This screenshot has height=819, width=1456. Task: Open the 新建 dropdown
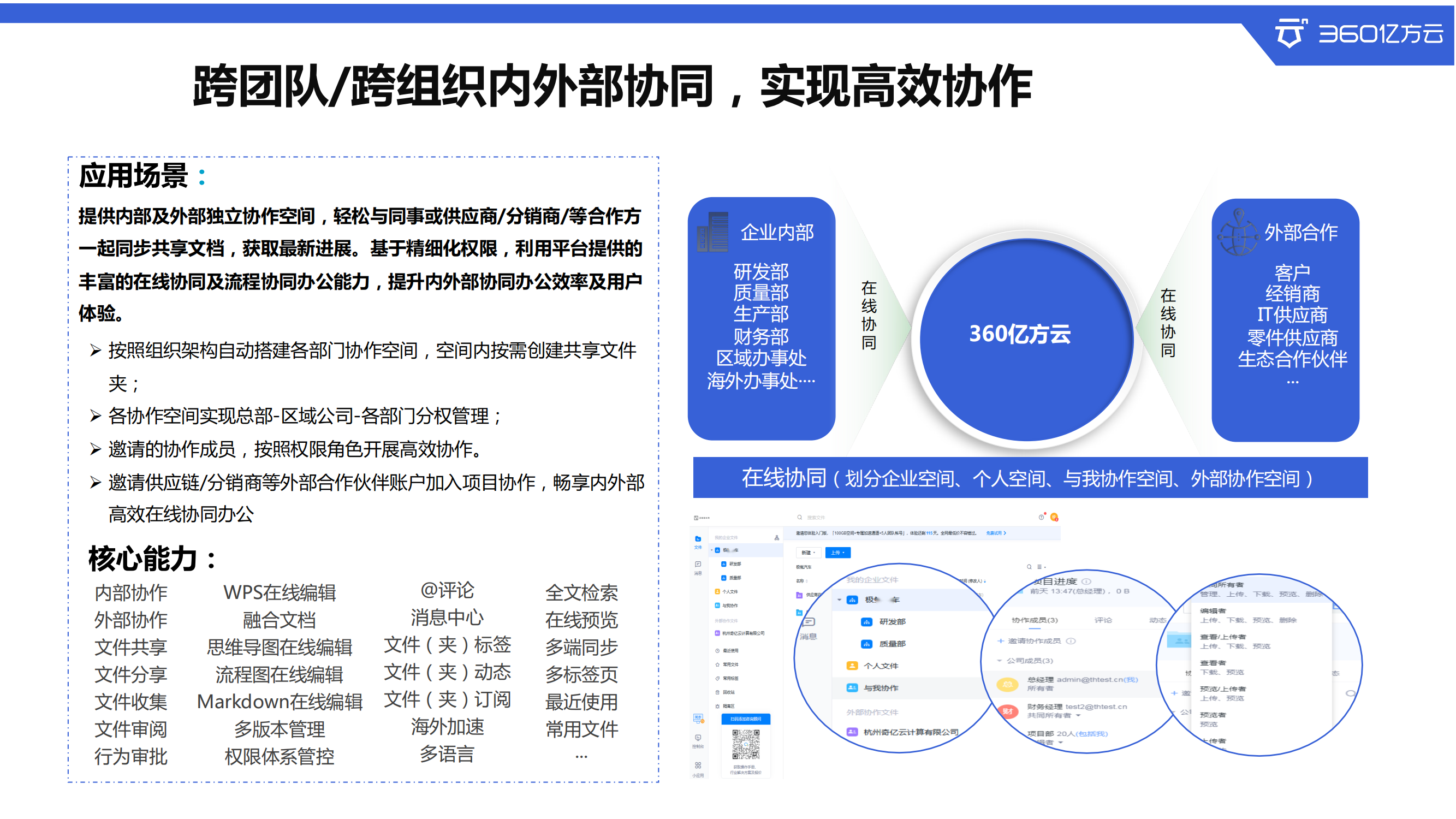[809, 553]
